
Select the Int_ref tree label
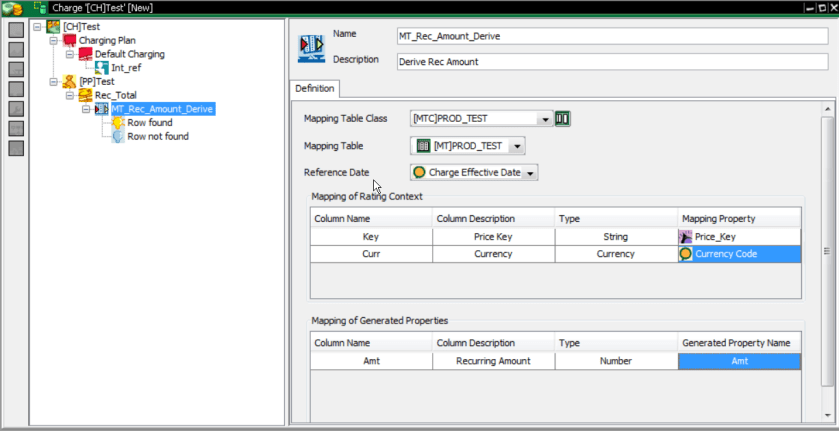pyautogui.click(x=126, y=68)
